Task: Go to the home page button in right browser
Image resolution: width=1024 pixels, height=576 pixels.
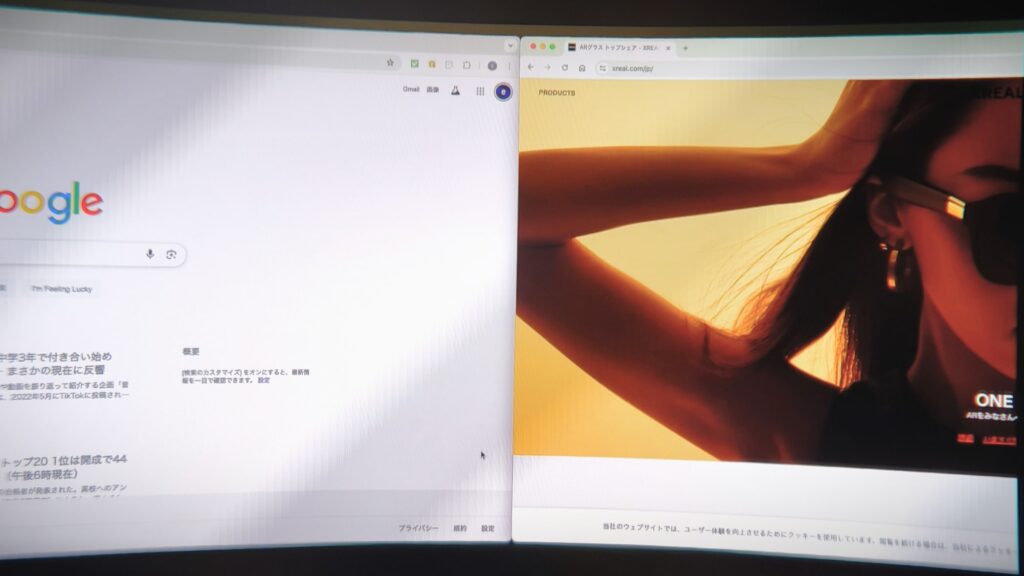Action: tap(582, 68)
